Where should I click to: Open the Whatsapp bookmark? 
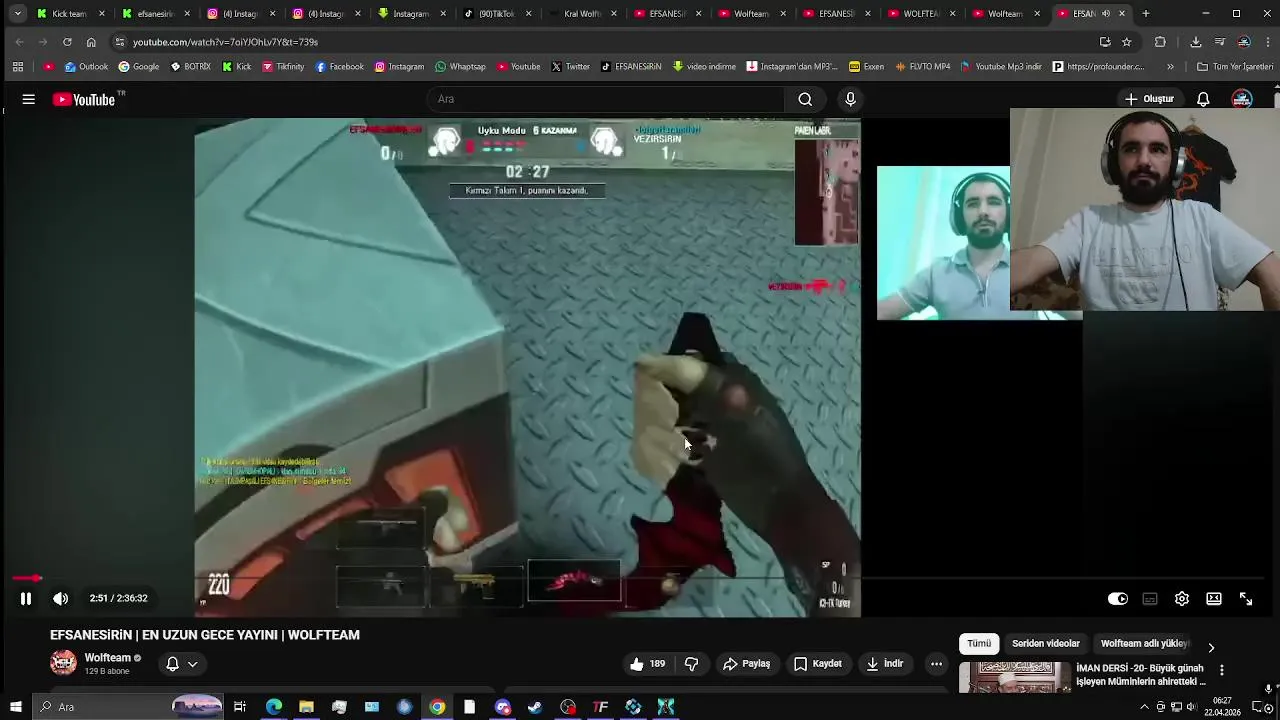coord(460,67)
